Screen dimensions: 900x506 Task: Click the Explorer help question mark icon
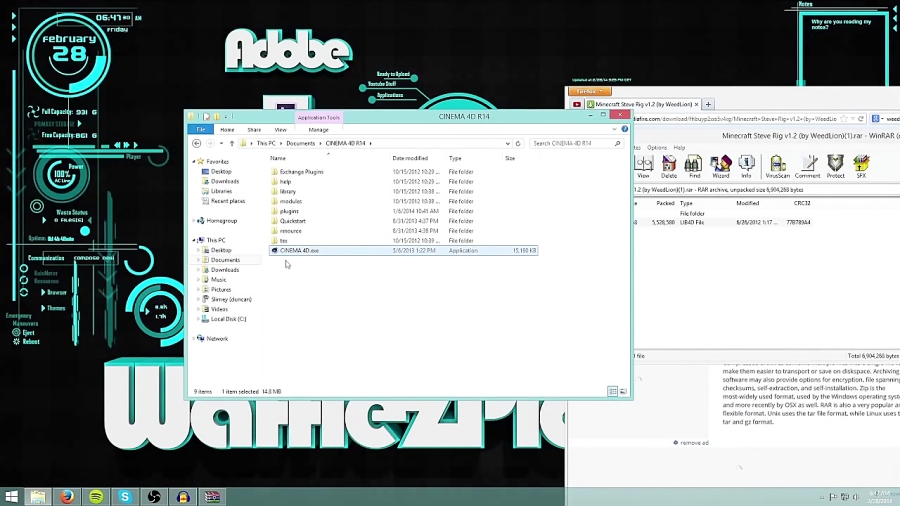tap(625, 129)
